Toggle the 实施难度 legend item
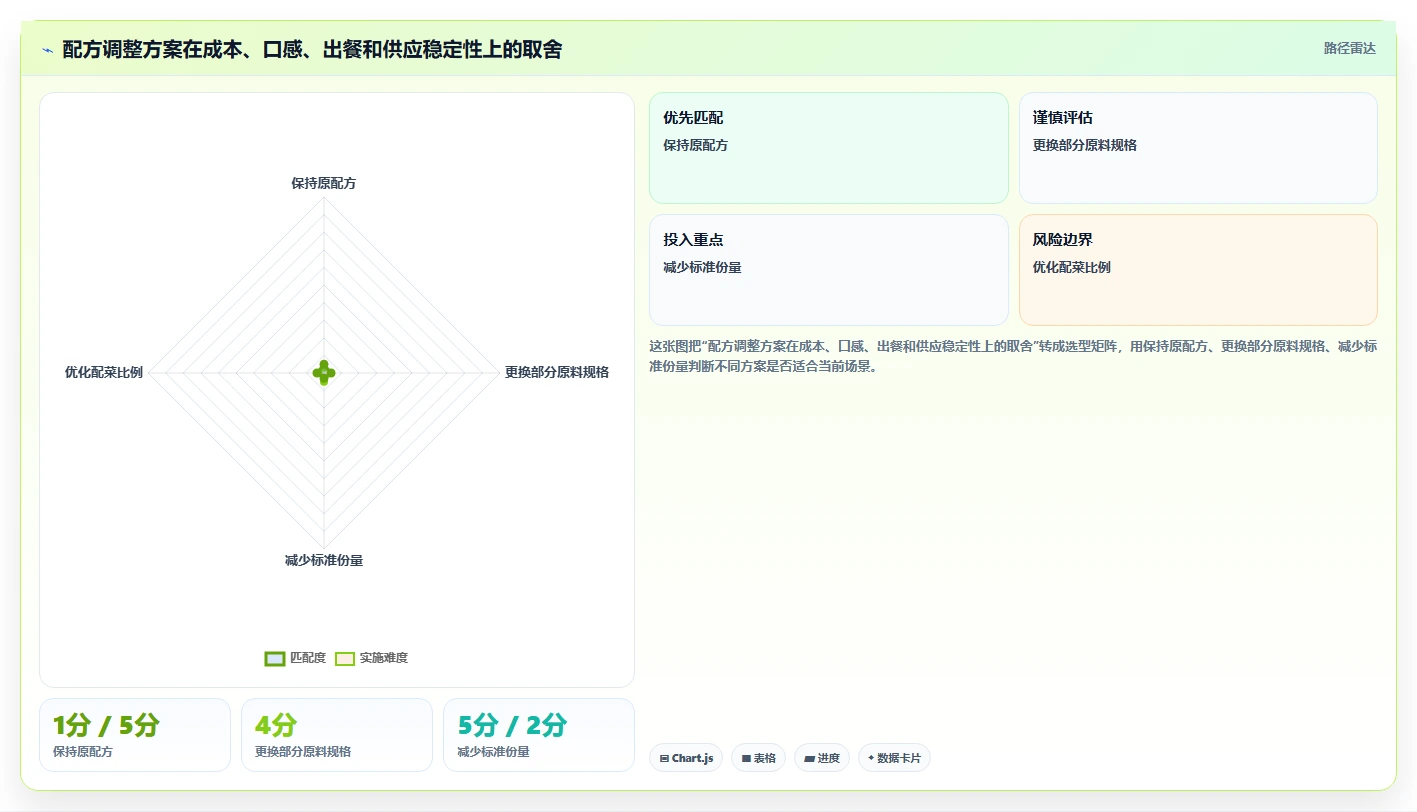The width and height of the screenshot is (1417, 812). point(371,658)
